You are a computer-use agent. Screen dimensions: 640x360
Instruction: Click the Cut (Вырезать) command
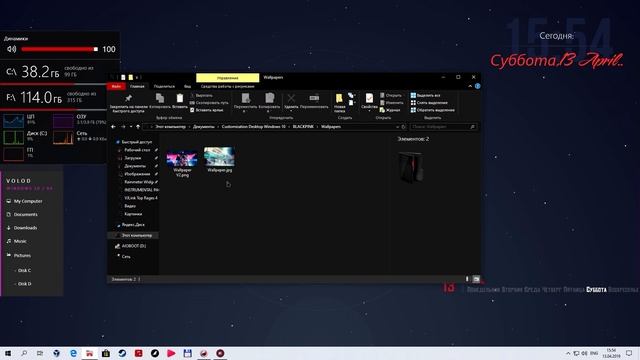coord(201,96)
